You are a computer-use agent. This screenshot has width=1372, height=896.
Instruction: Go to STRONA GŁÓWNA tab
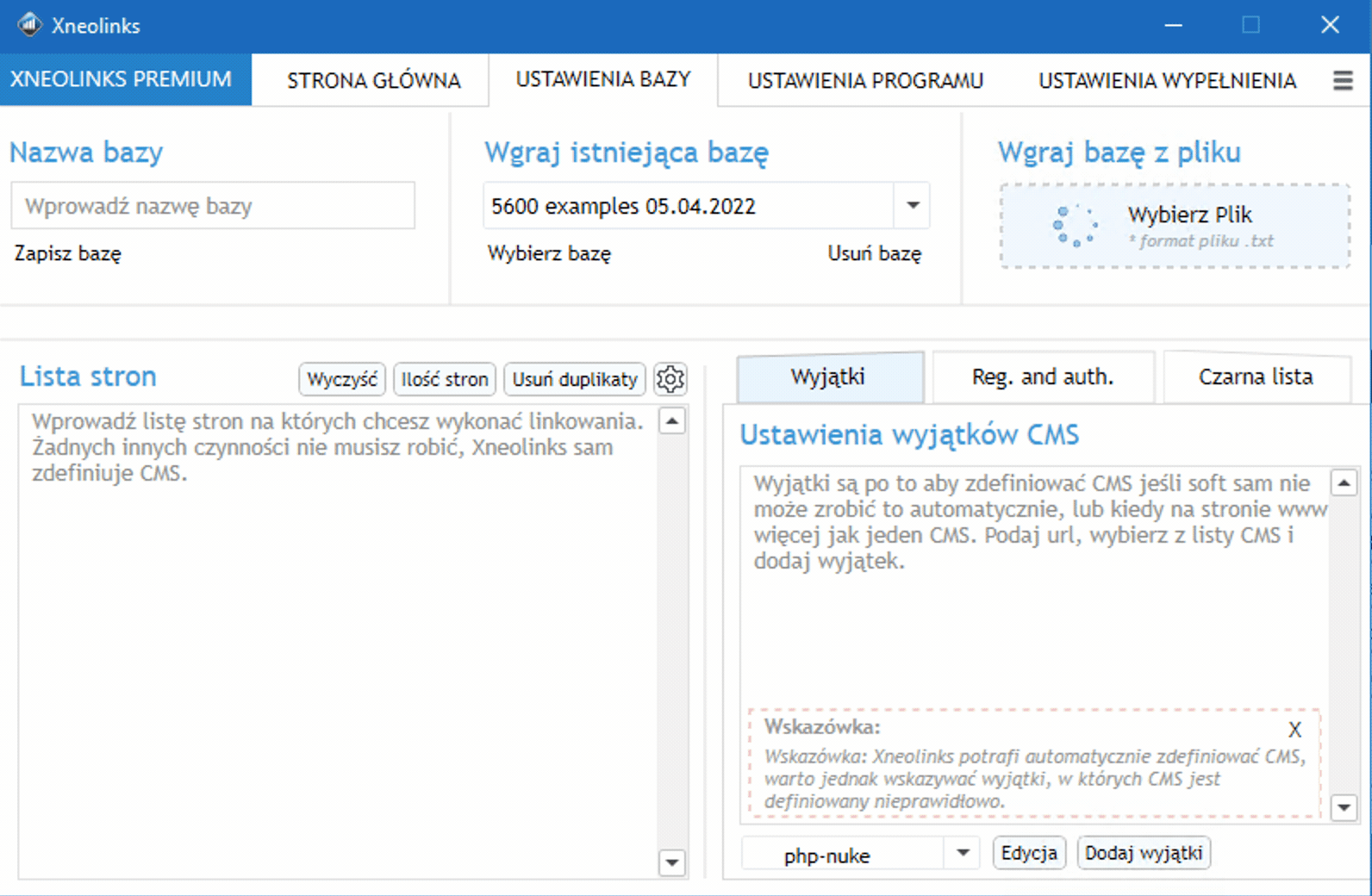(x=374, y=80)
